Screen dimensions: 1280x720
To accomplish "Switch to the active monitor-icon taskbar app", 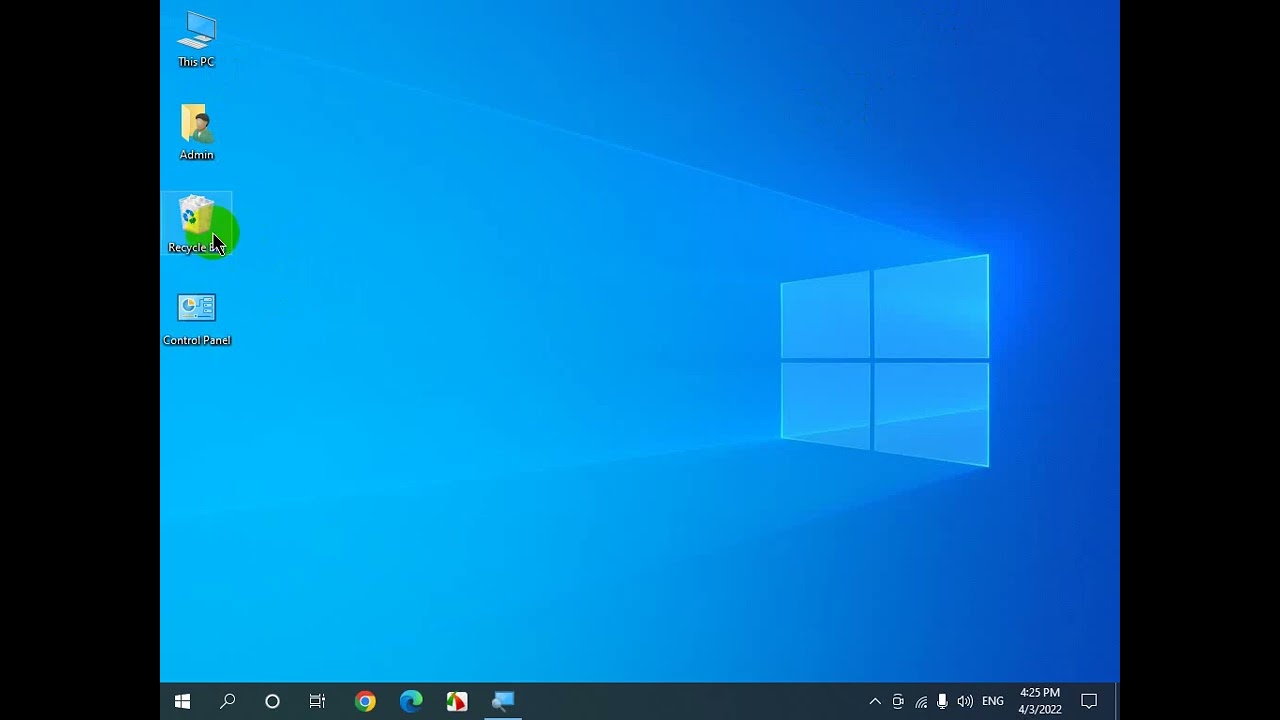I will 503,701.
